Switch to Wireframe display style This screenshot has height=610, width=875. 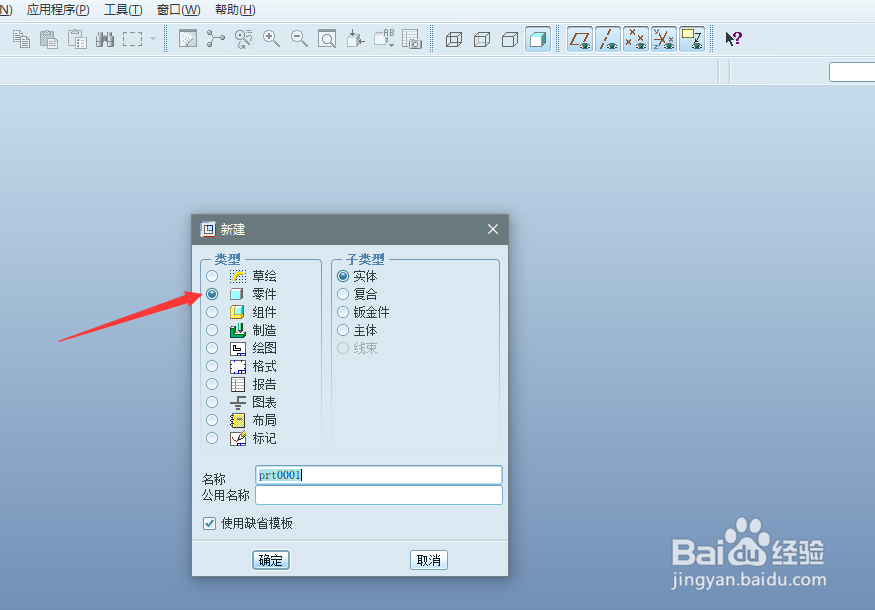click(x=454, y=40)
